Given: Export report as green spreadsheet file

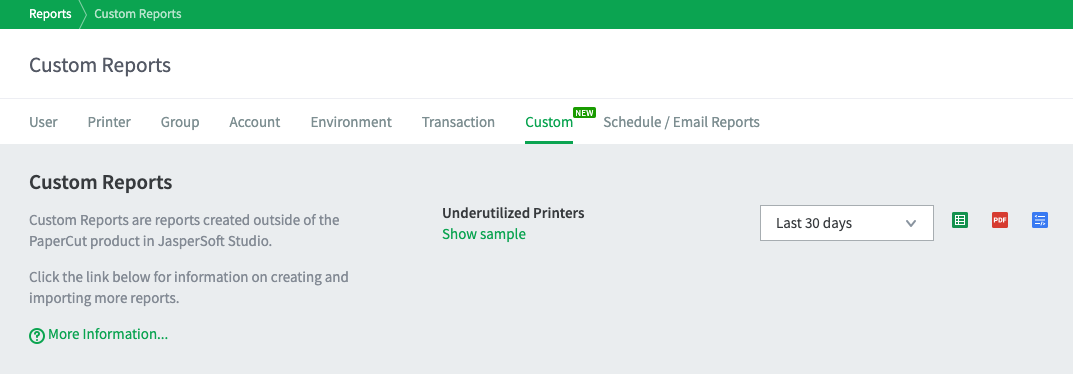Looking at the screenshot, I should (x=960, y=220).
